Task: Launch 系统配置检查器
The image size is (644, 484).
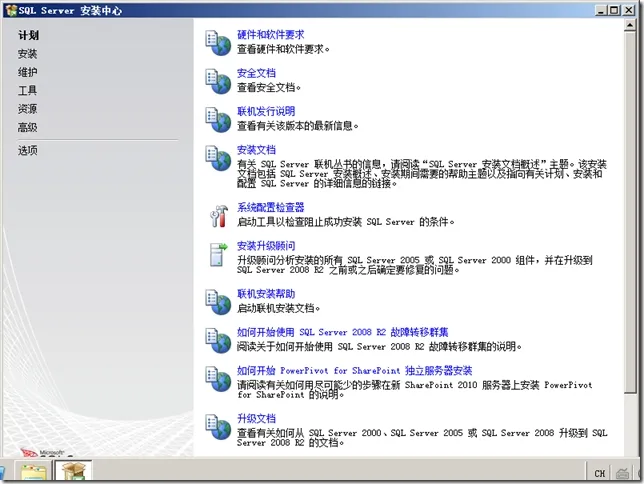Action: [271, 207]
